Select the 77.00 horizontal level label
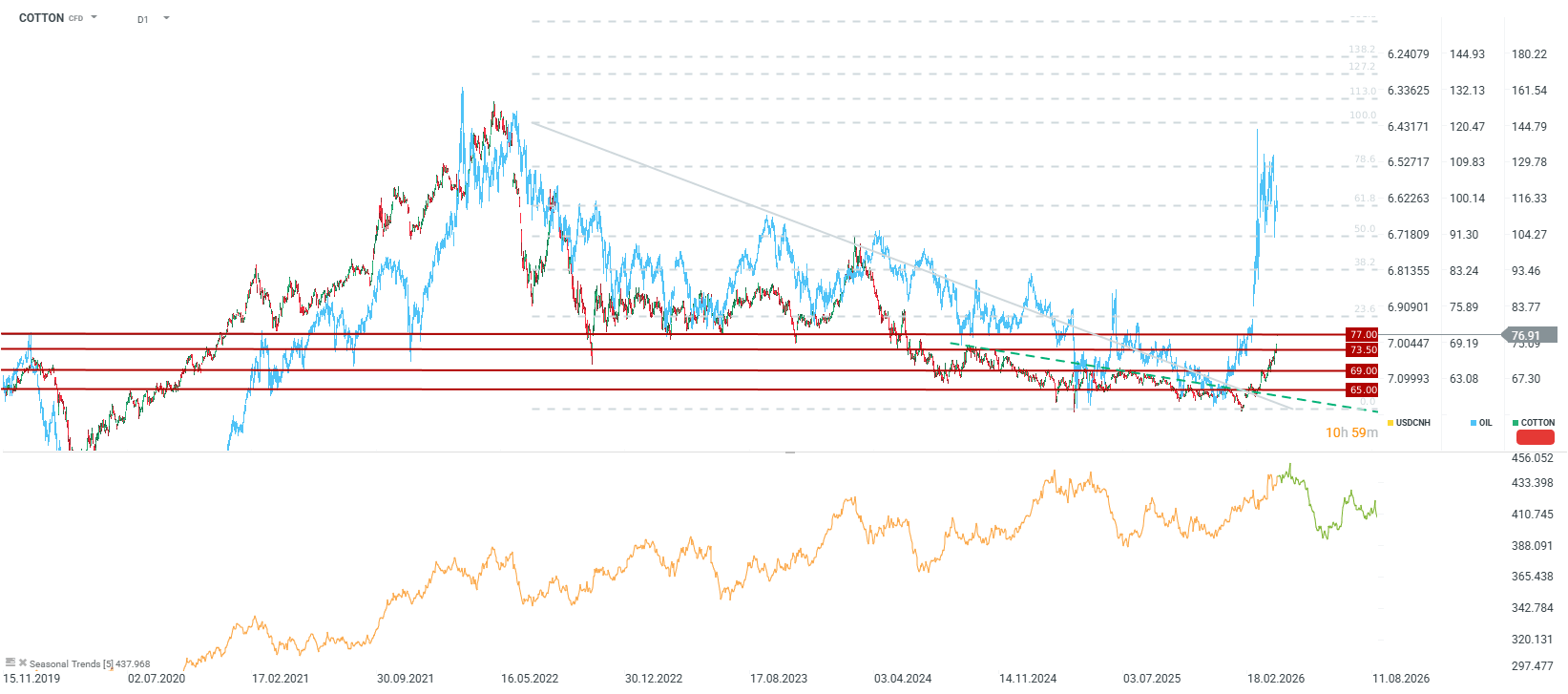Screen dimensions: 1568x694 (x=1363, y=335)
